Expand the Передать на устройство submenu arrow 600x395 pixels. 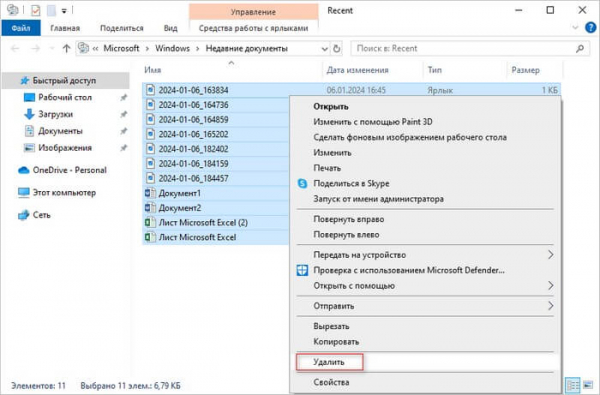pos(550,255)
